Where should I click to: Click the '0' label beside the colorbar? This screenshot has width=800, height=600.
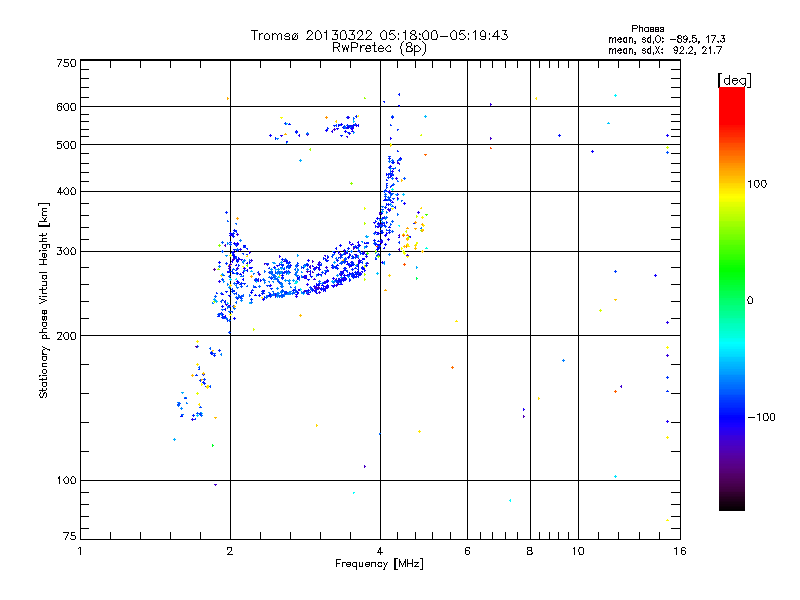pos(750,301)
